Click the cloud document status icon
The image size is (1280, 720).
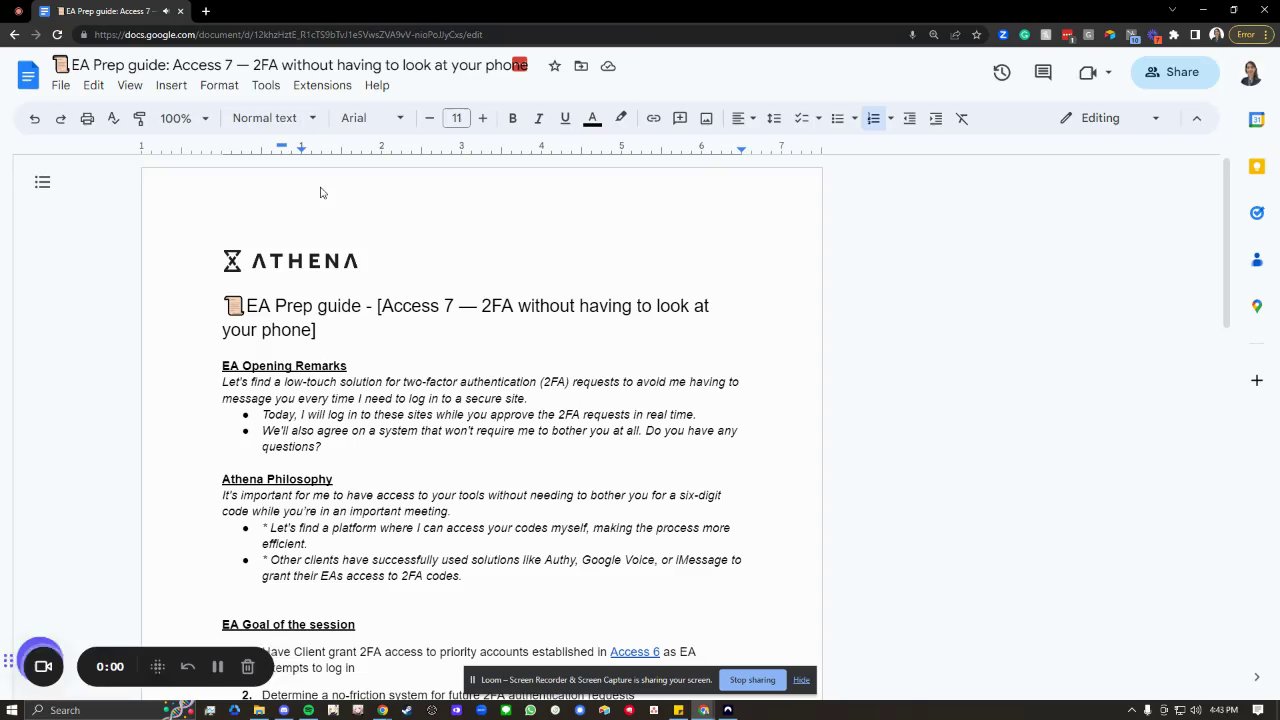click(x=608, y=66)
